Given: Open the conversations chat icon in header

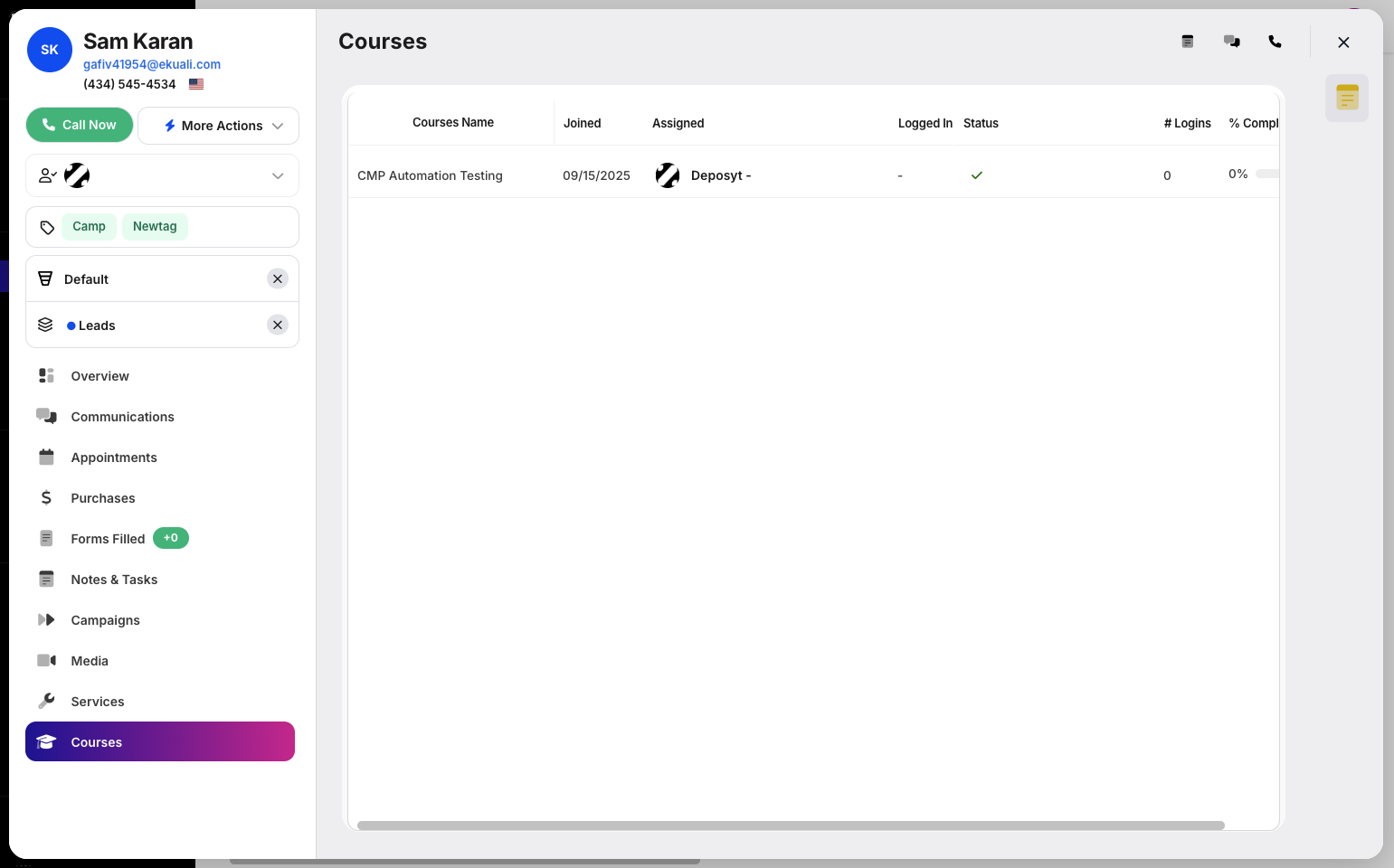Looking at the screenshot, I should click(x=1232, y=42).
